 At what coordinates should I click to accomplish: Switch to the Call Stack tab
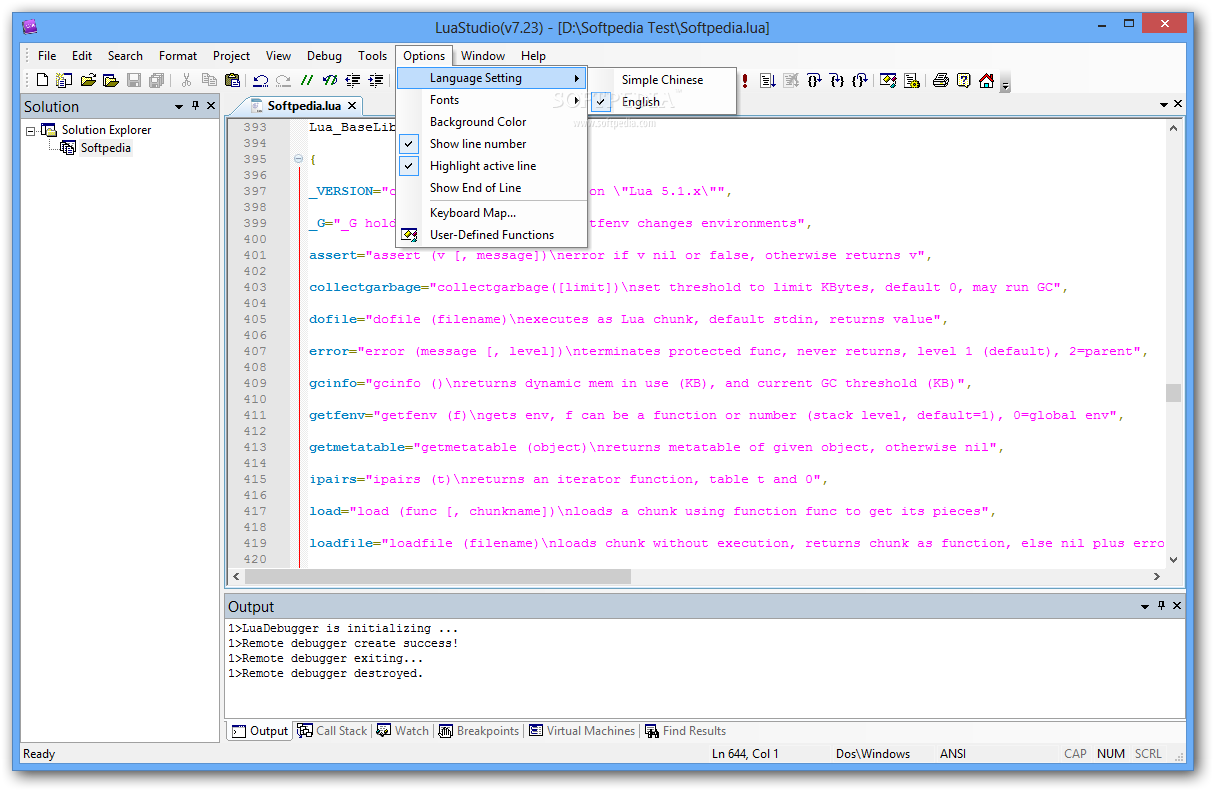click(332, 731)
